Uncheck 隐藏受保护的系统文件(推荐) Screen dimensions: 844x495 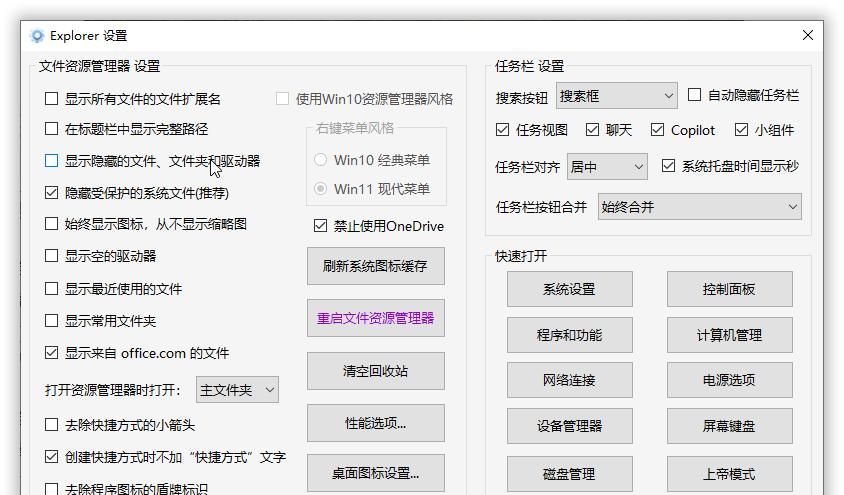click(x=51, y=193)
